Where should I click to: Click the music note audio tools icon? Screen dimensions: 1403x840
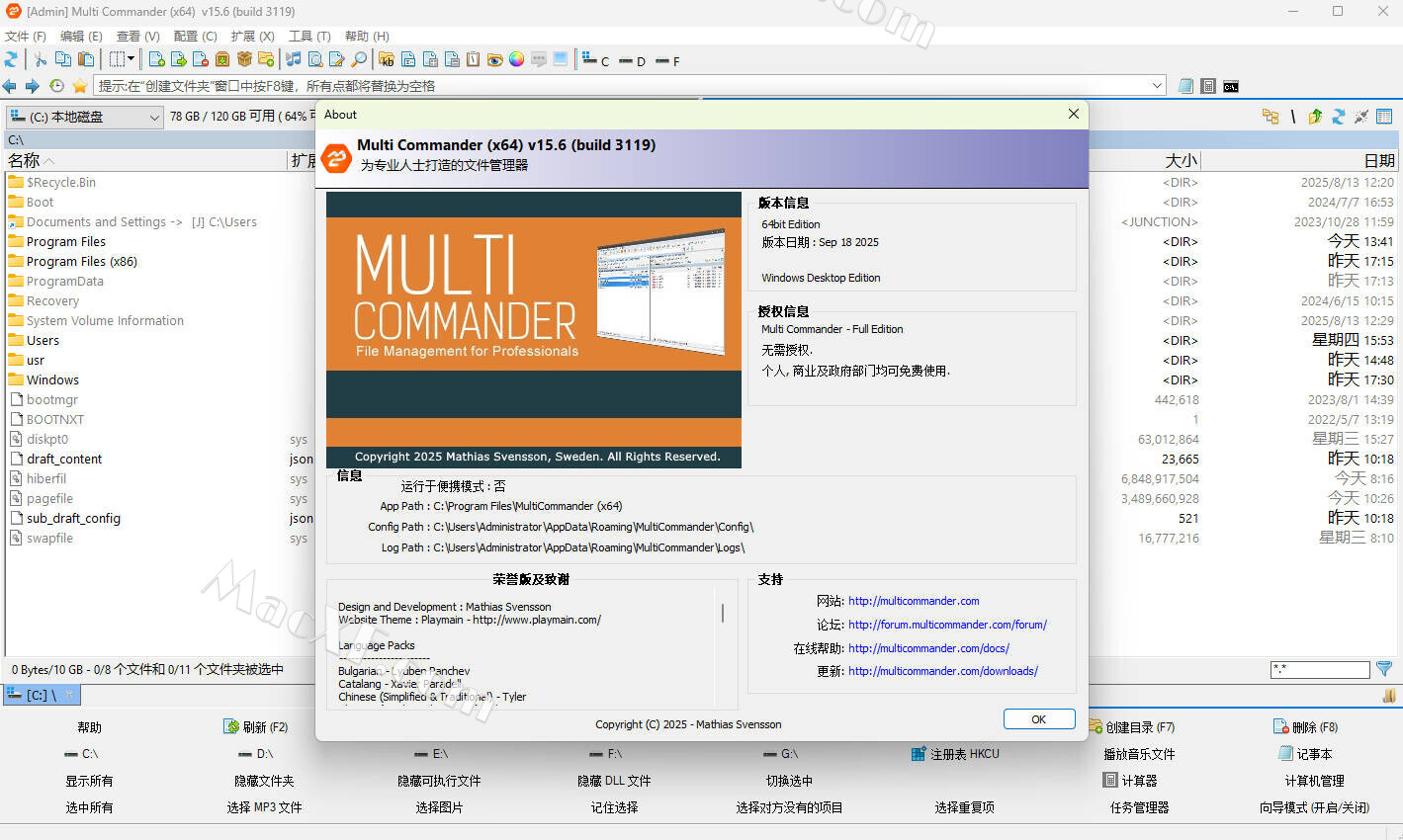[294, 59]
